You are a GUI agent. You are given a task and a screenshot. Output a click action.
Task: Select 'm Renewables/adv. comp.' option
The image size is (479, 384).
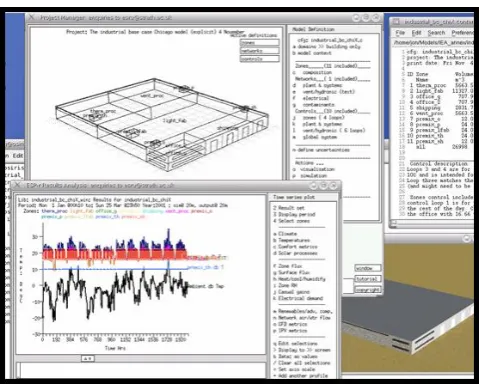point(303,311)
